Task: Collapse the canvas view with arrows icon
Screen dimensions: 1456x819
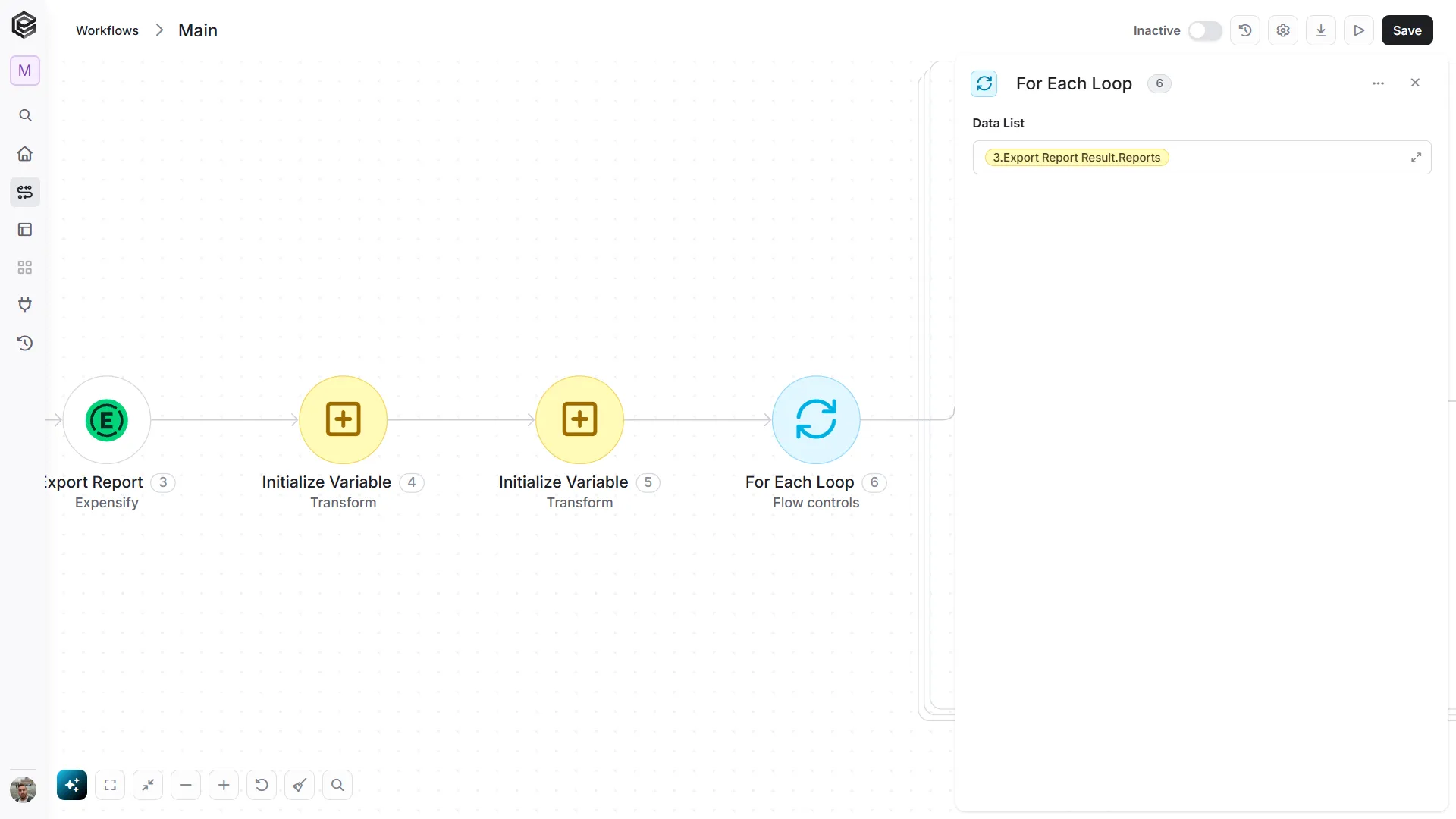Action: 148,785
